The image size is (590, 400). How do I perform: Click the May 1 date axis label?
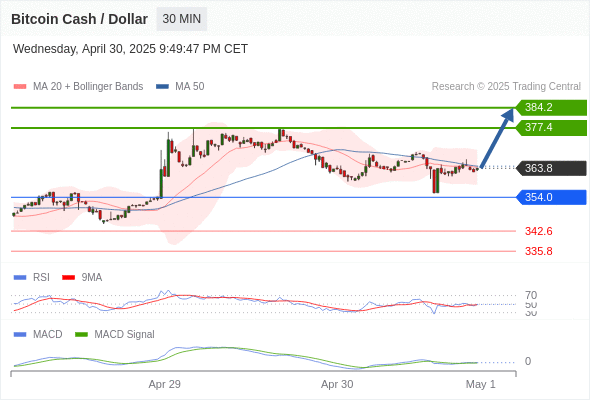pyautogui.click(x=481, y=384)
